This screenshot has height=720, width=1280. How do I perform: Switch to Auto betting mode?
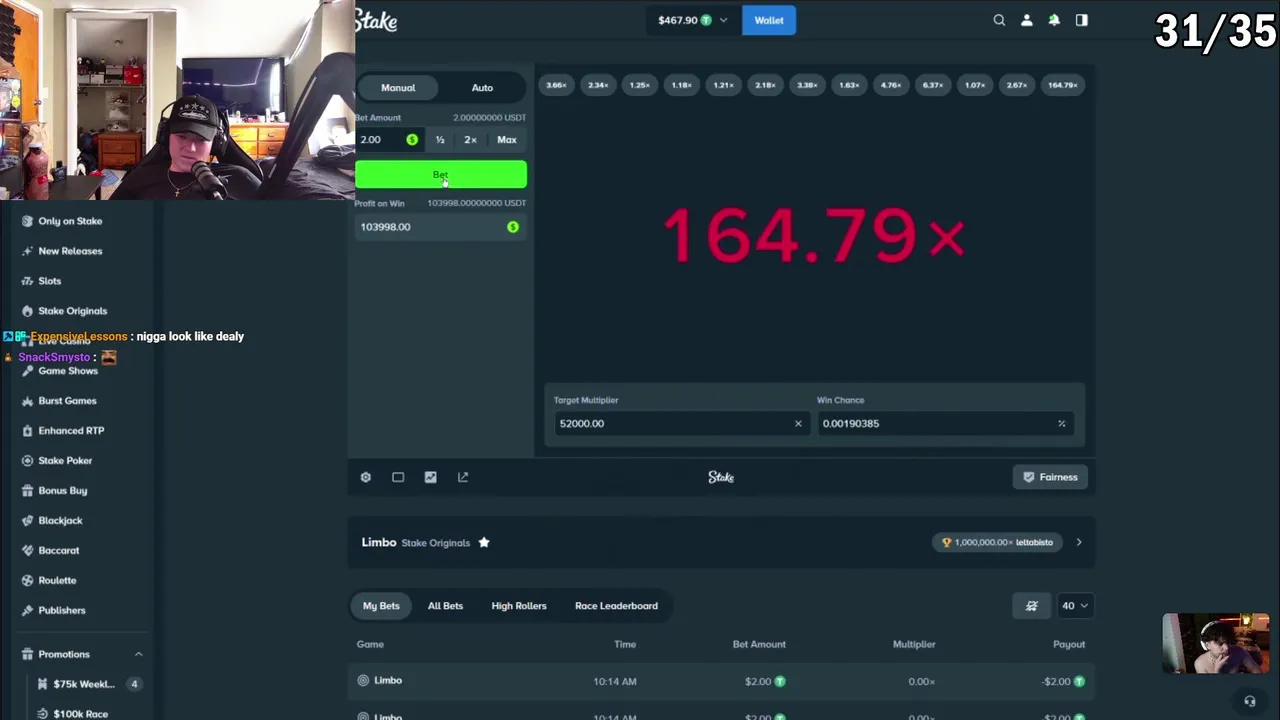point(482,88)
